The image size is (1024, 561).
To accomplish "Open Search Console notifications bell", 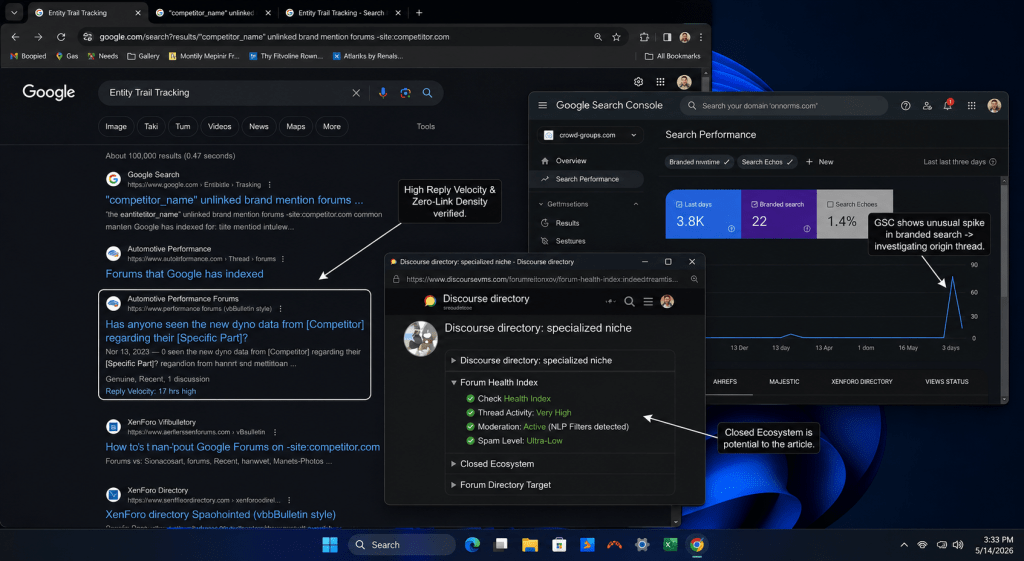I will point(948,105).
